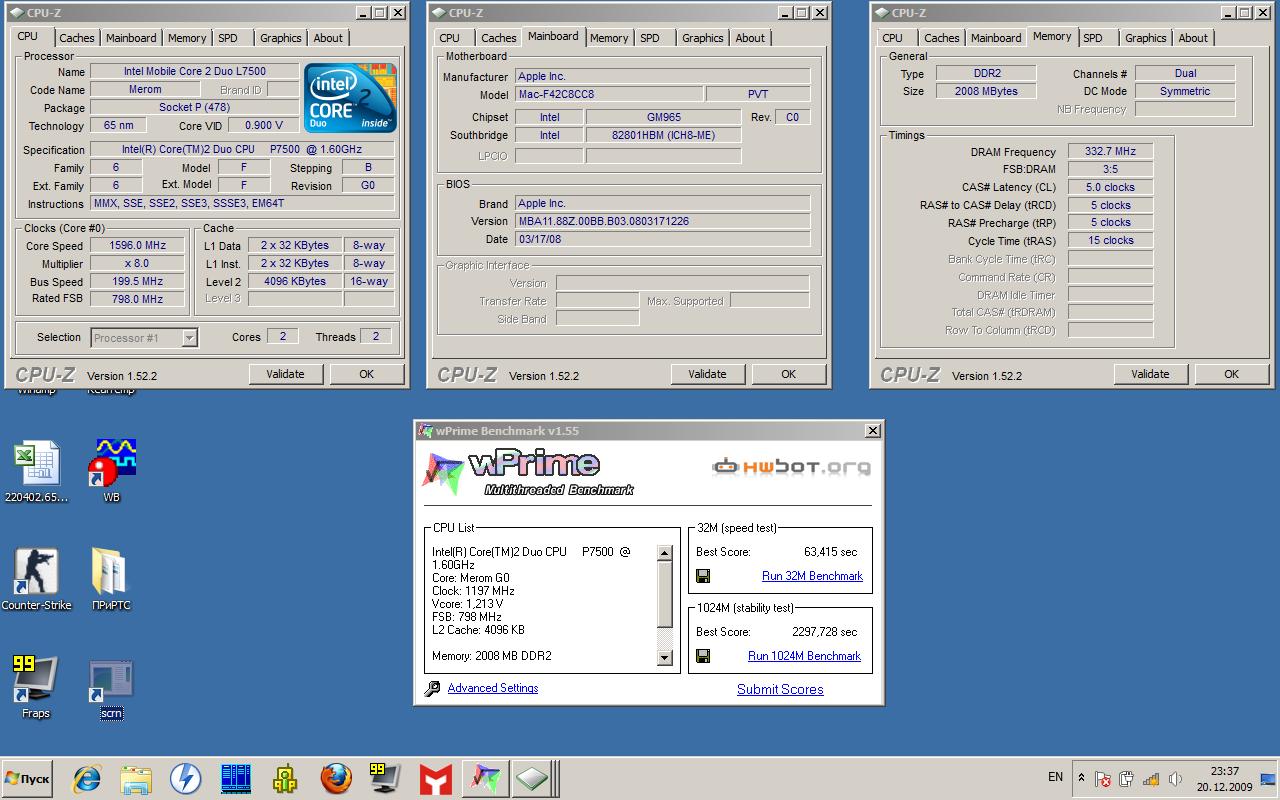Click the 1024M benchmark save icon
This screenshot has height=800, width=1280.
click(703, 656)
